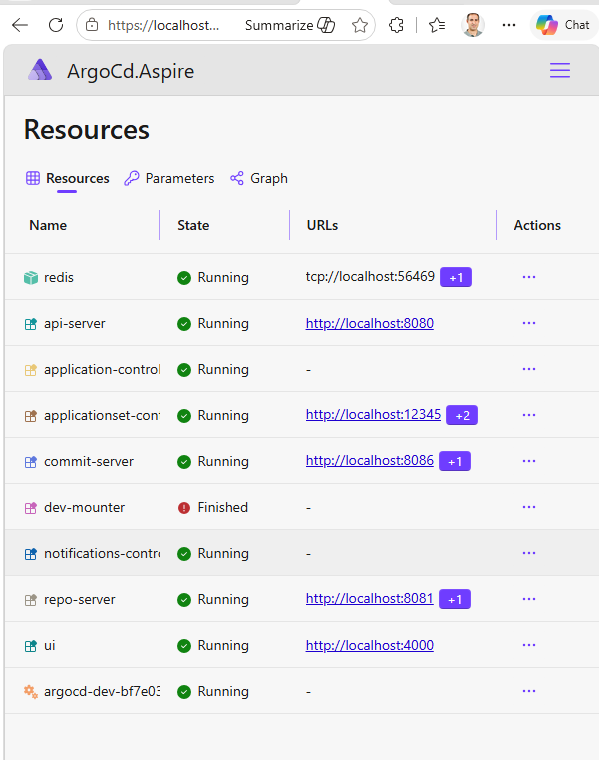Open the http://localhost:12345 link
This screenshot has width=599, height=760.
tap(374, 414)
